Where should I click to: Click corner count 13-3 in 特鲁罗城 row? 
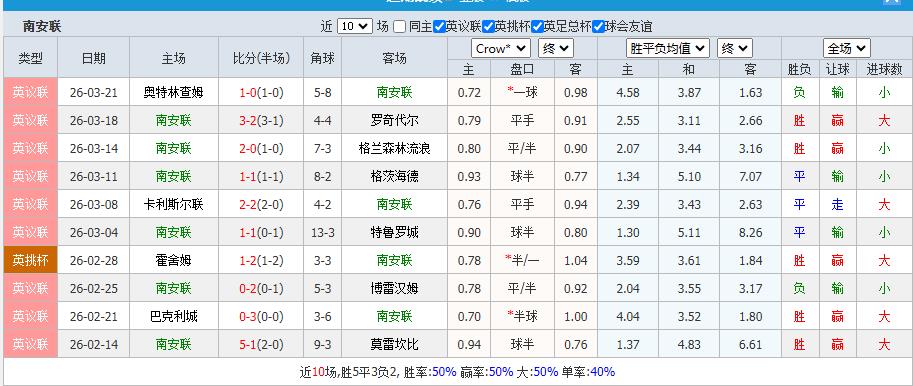(323, 232)
